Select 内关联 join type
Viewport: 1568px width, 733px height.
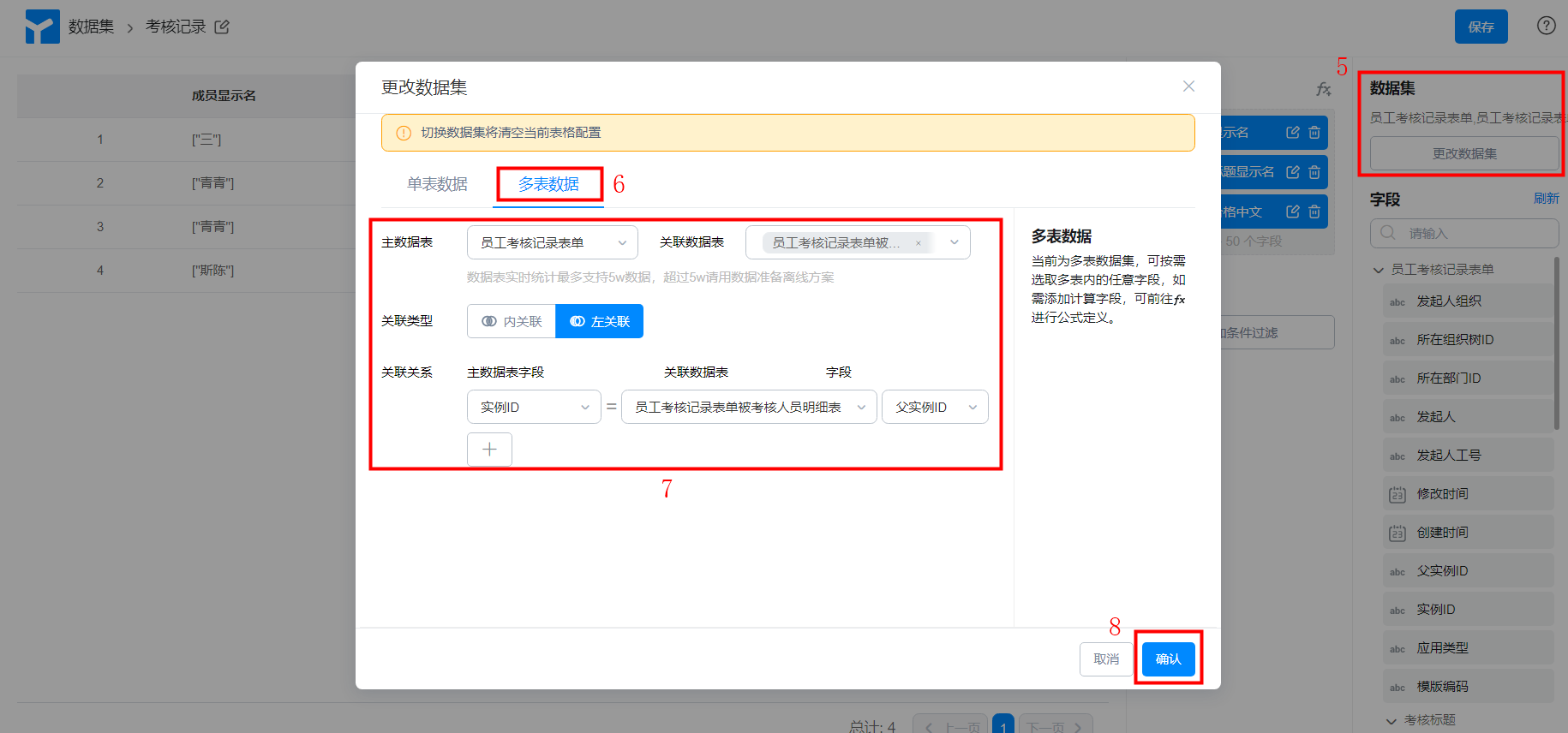click(512, 321)
